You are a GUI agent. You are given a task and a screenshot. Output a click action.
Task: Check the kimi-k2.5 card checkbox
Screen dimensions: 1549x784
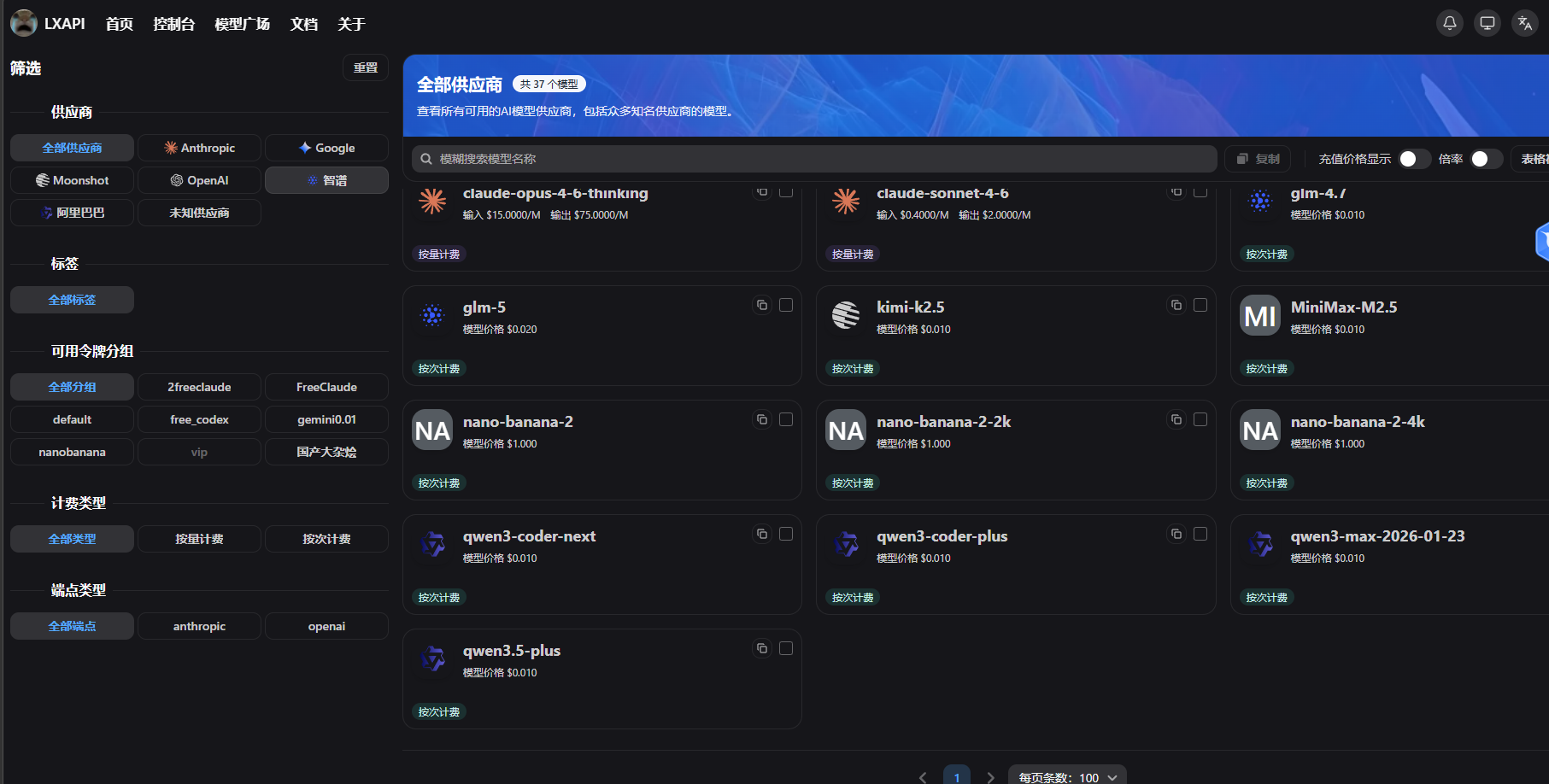(x=1200, y=305)
